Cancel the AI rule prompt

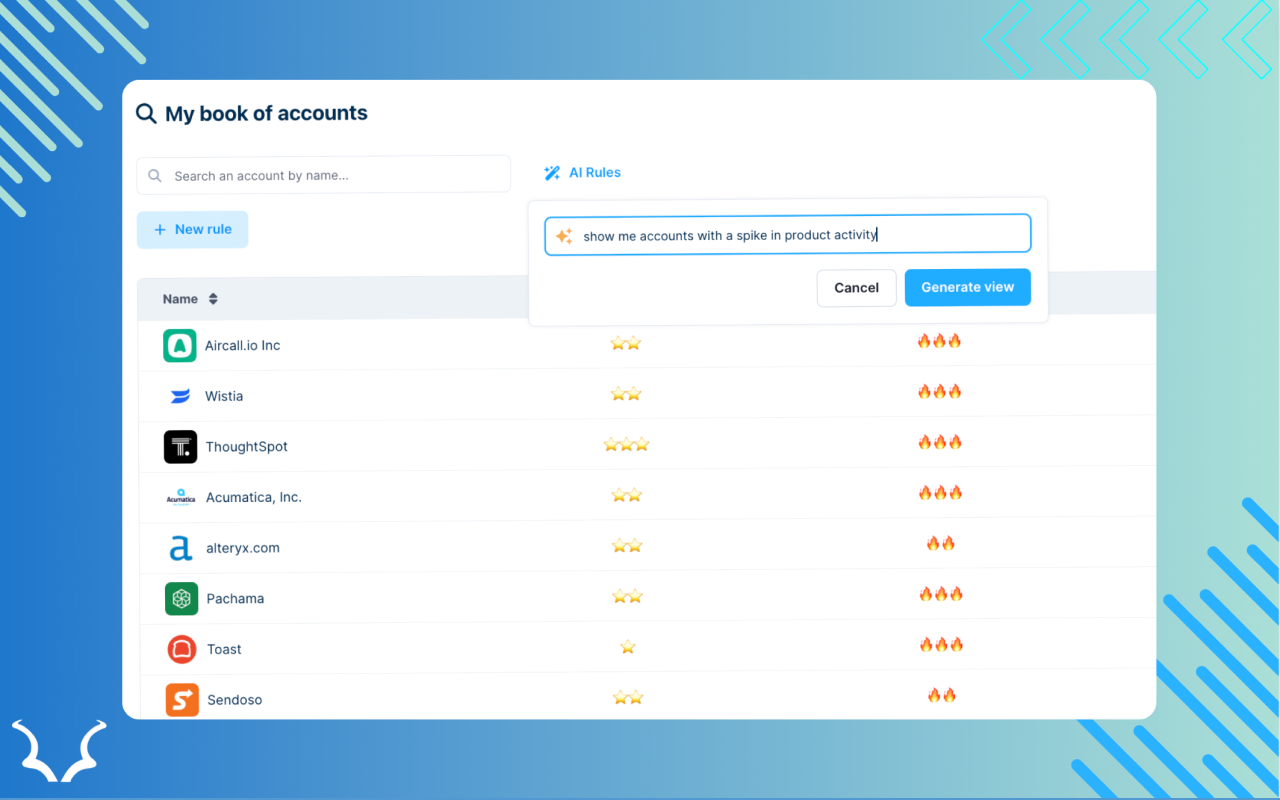point(856,288)
